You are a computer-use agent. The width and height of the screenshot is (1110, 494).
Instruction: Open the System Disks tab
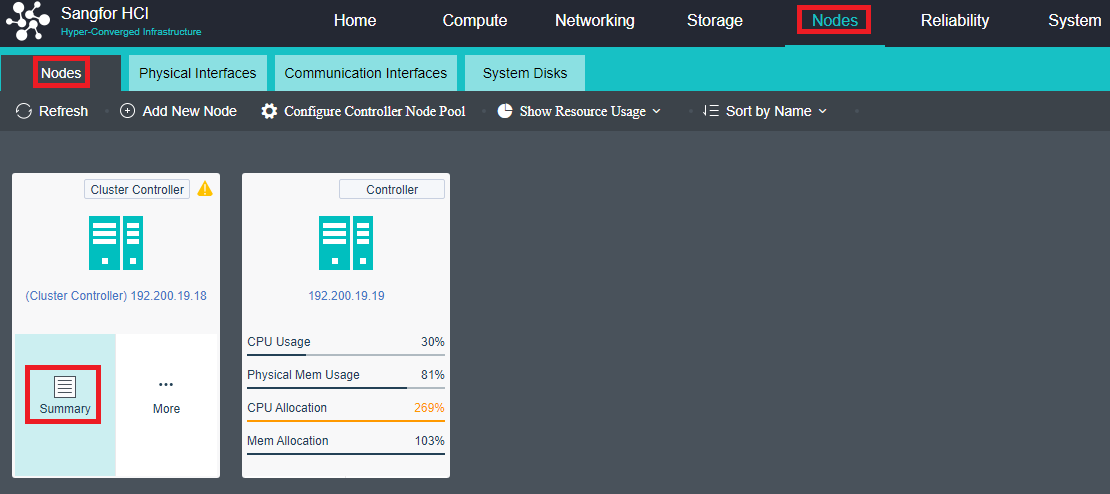[525, 73]
